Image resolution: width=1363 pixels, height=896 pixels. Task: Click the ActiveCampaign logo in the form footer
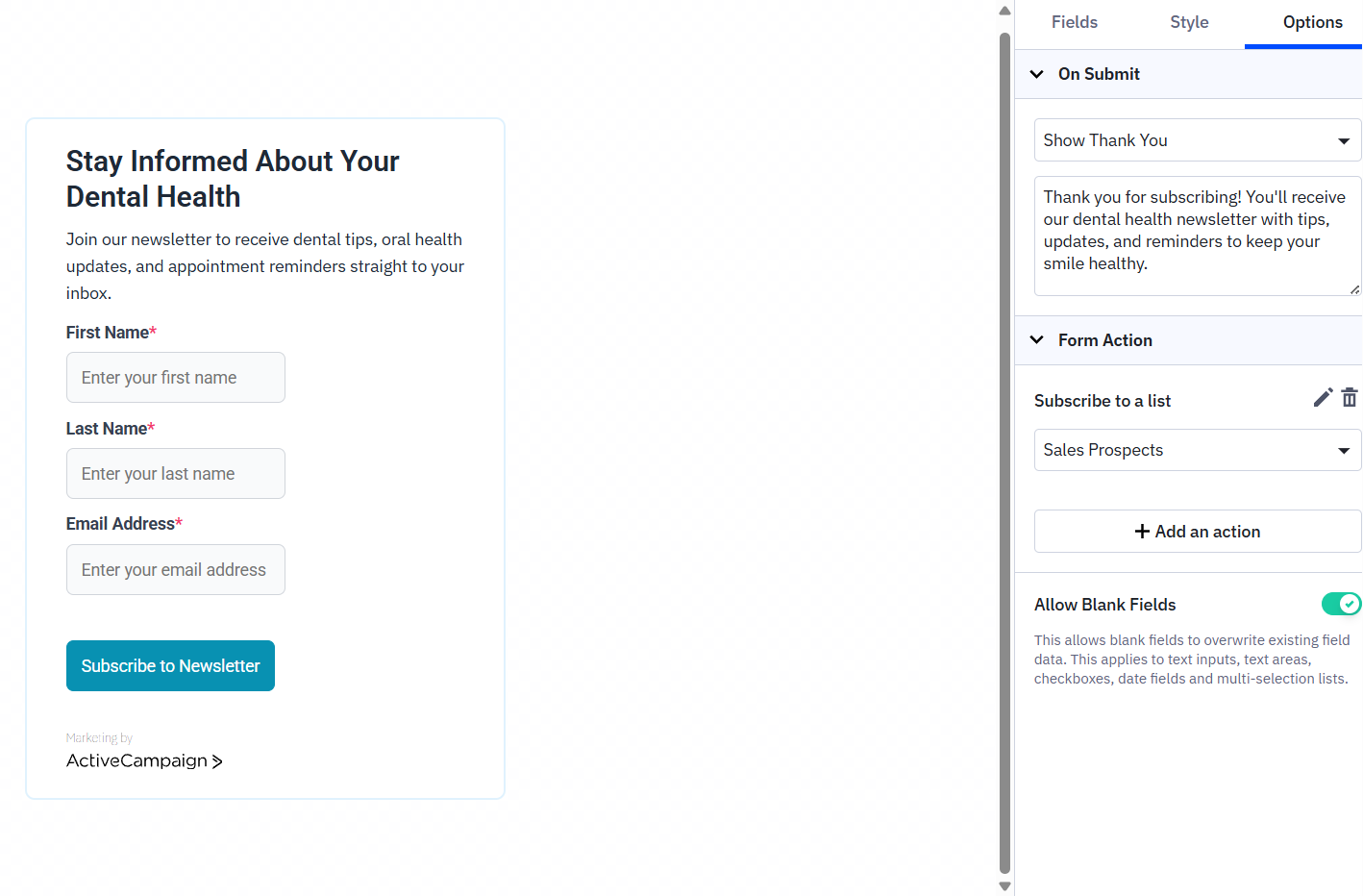click(x=144, y=760)
